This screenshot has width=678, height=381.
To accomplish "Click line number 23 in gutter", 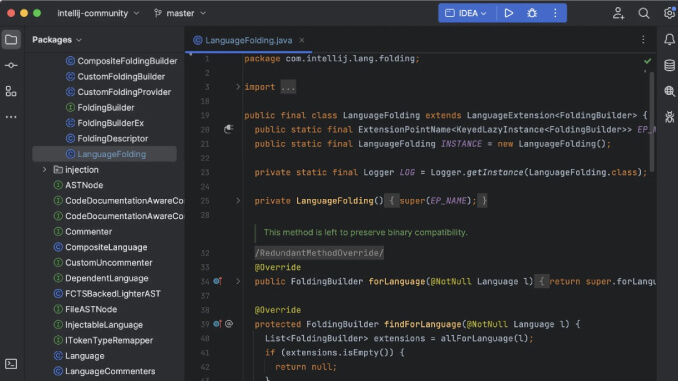I will (205, 172).
